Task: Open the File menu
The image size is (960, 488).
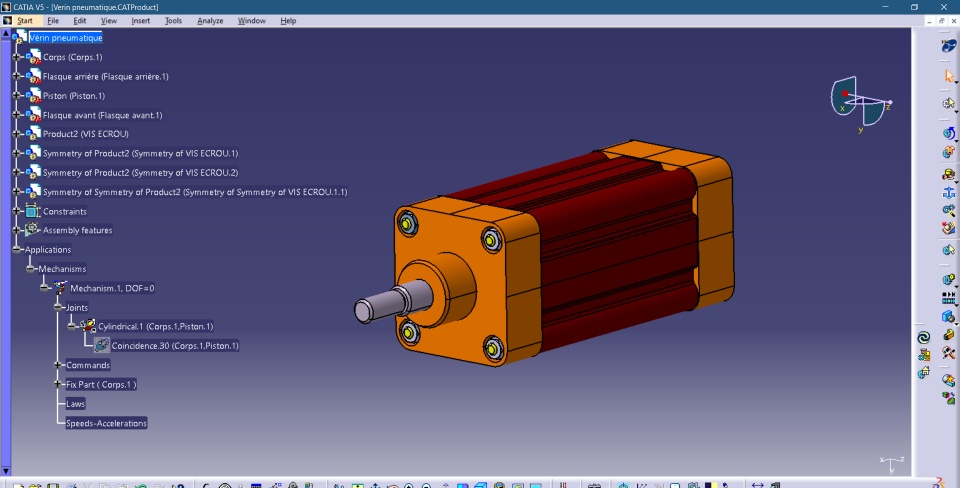Action: (53, 21)
